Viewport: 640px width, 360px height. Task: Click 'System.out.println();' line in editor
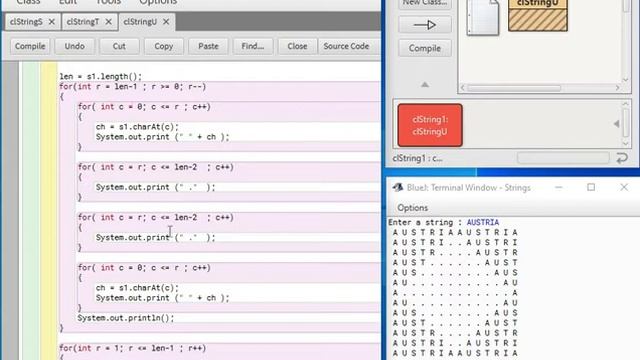tap(126, 318)
